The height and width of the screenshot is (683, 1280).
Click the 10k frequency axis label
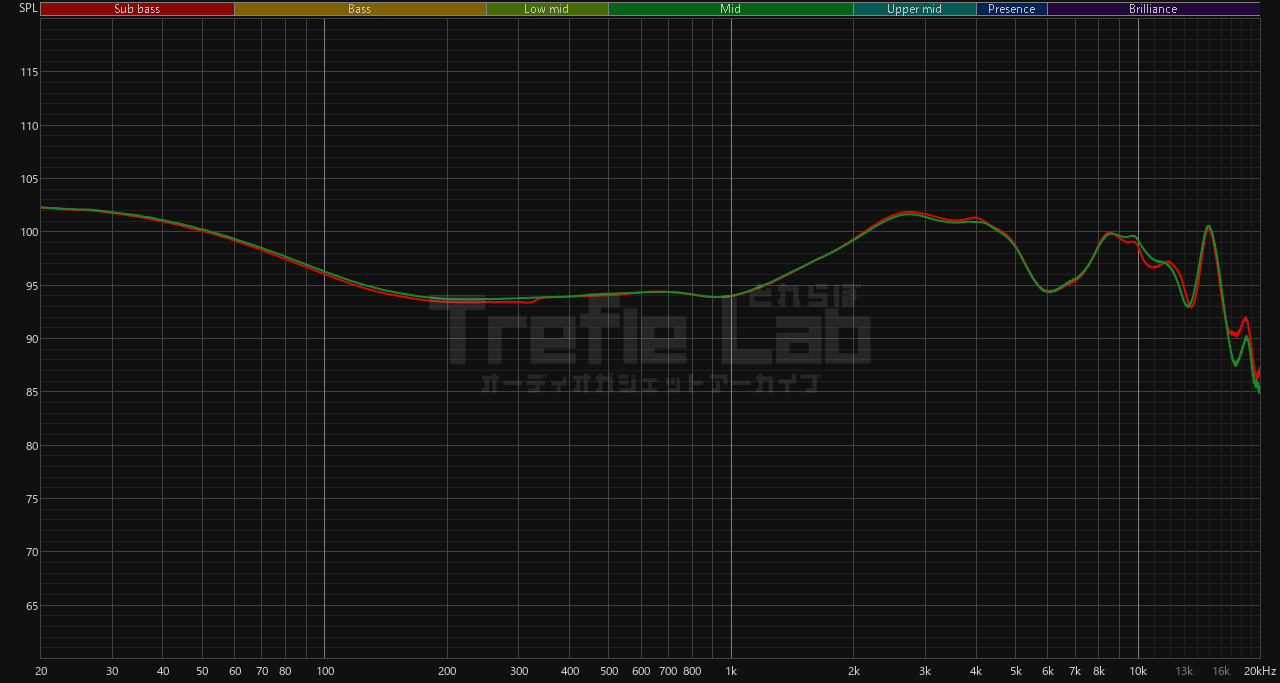[1138, 671]
